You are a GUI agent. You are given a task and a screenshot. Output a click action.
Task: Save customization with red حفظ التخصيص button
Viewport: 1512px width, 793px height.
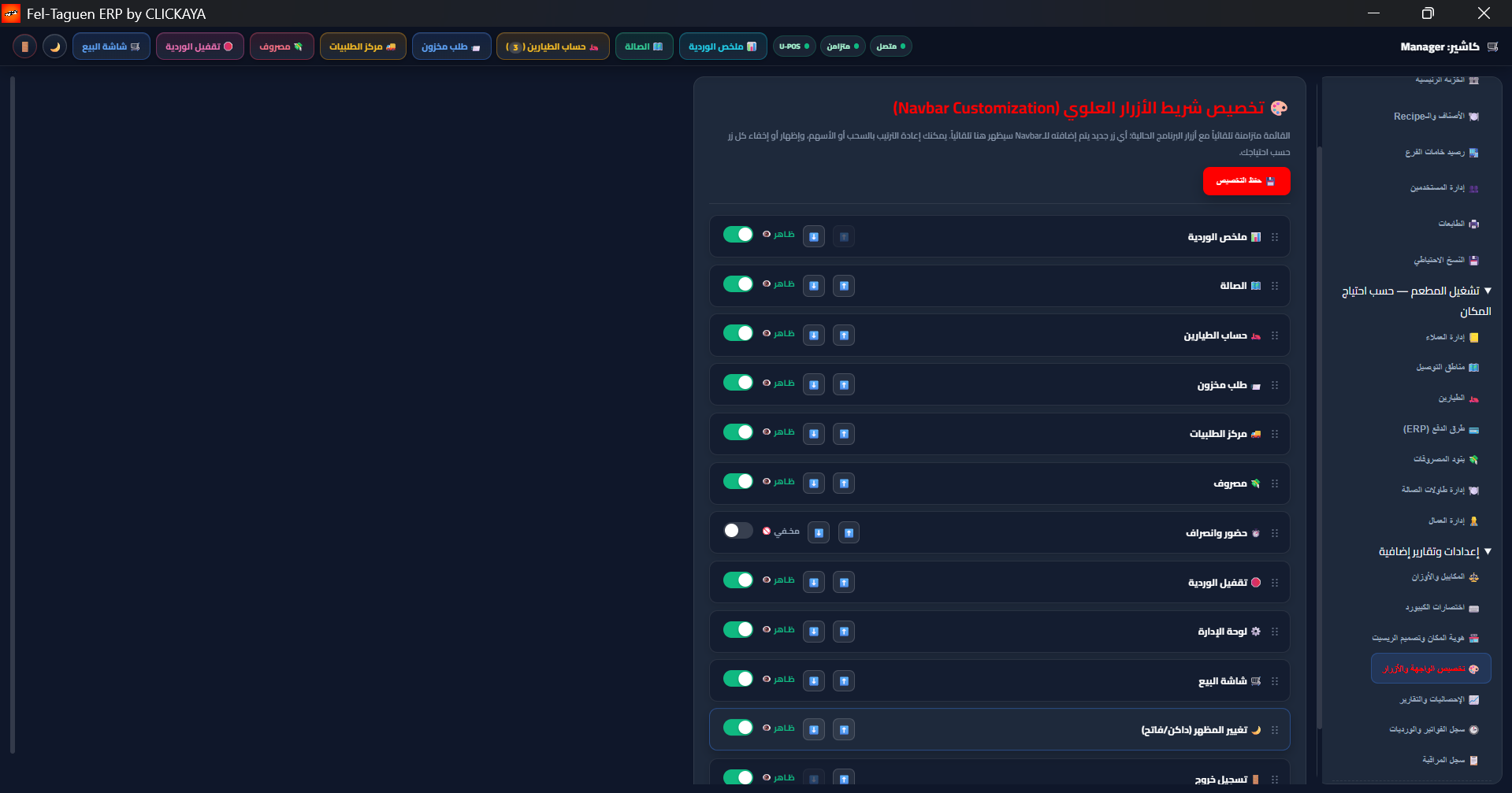[1246, 180]
